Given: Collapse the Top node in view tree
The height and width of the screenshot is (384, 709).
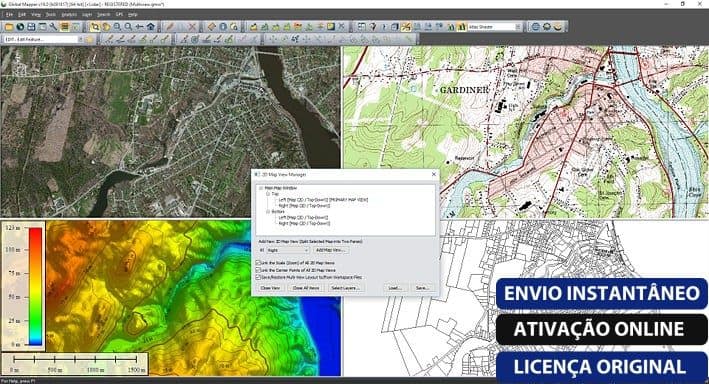Looking at the screenshot, I should pyautogui.click(x=267, y=194).
